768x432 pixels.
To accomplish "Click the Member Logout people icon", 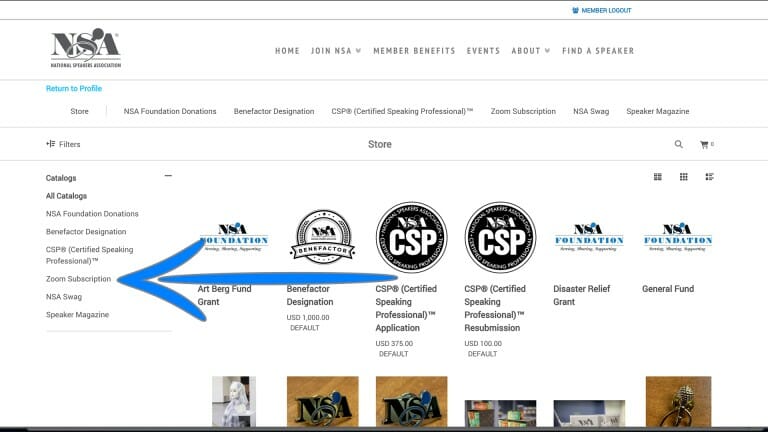I will [575, 10].
